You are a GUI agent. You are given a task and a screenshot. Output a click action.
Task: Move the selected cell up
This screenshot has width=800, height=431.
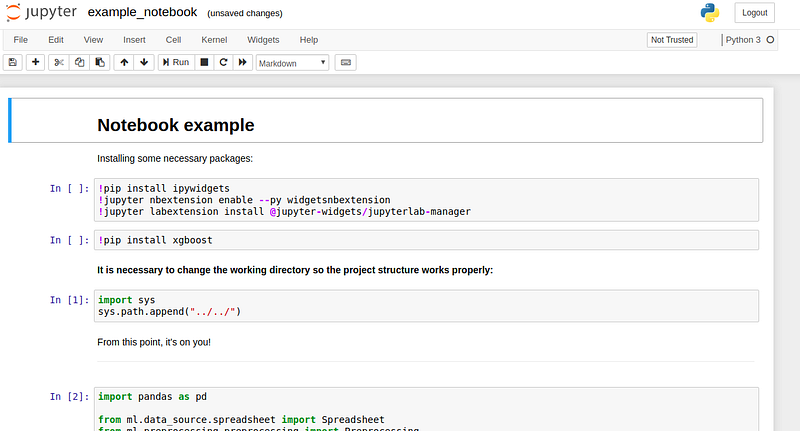pos(124,62)
